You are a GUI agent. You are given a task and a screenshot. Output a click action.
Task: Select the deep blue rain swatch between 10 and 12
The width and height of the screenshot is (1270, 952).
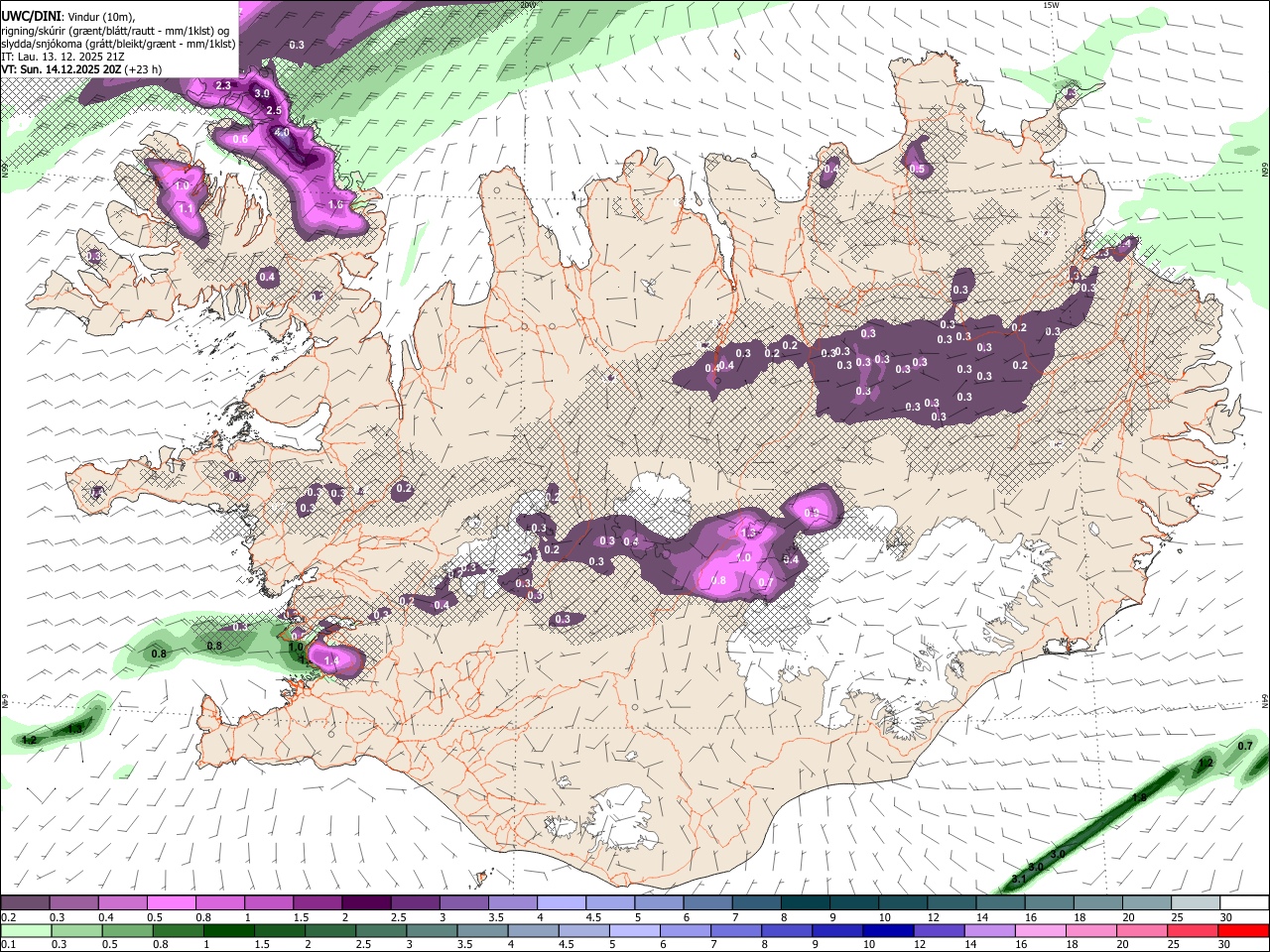point(888,930)
